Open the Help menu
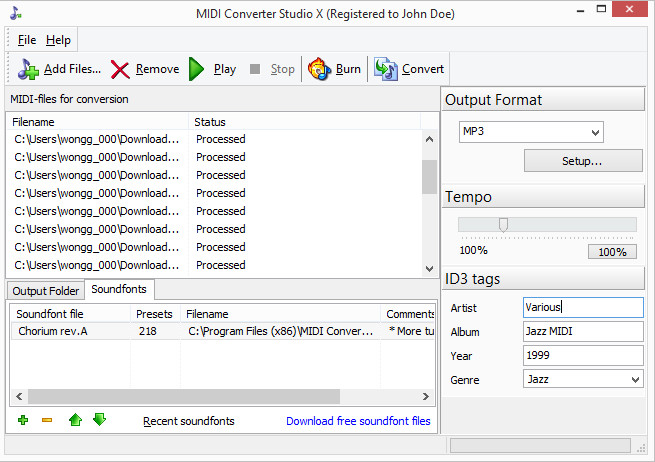This screenshot has height=462, width=655. click(x=58, y=40)
